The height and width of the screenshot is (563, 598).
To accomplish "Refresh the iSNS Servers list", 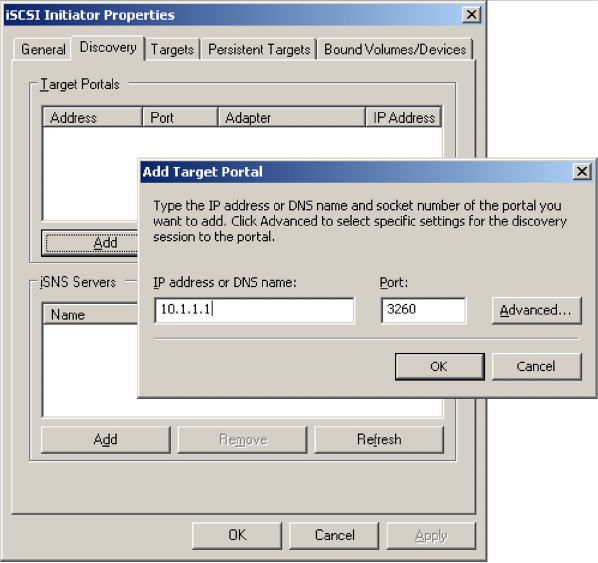I will 379,439.
